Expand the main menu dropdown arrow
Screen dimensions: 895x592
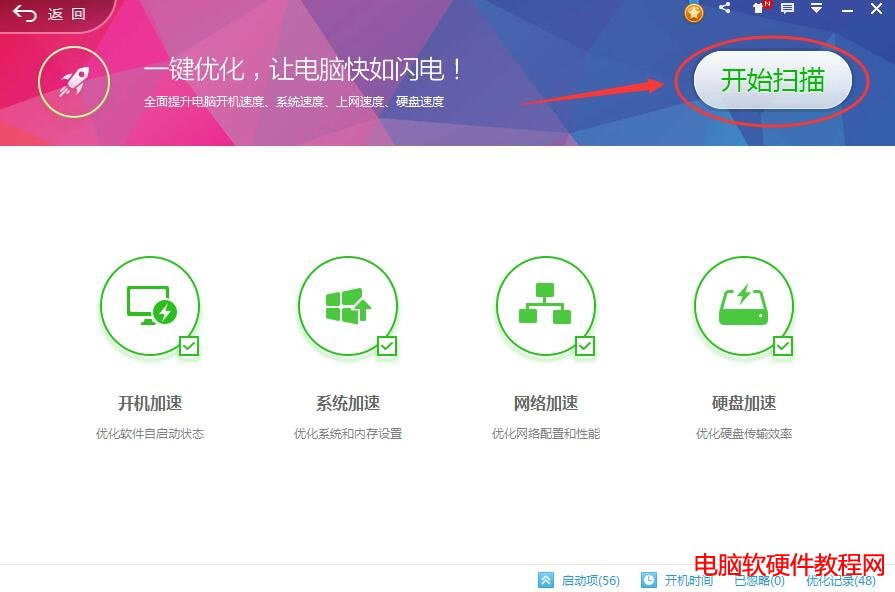[x=817, y=9]
